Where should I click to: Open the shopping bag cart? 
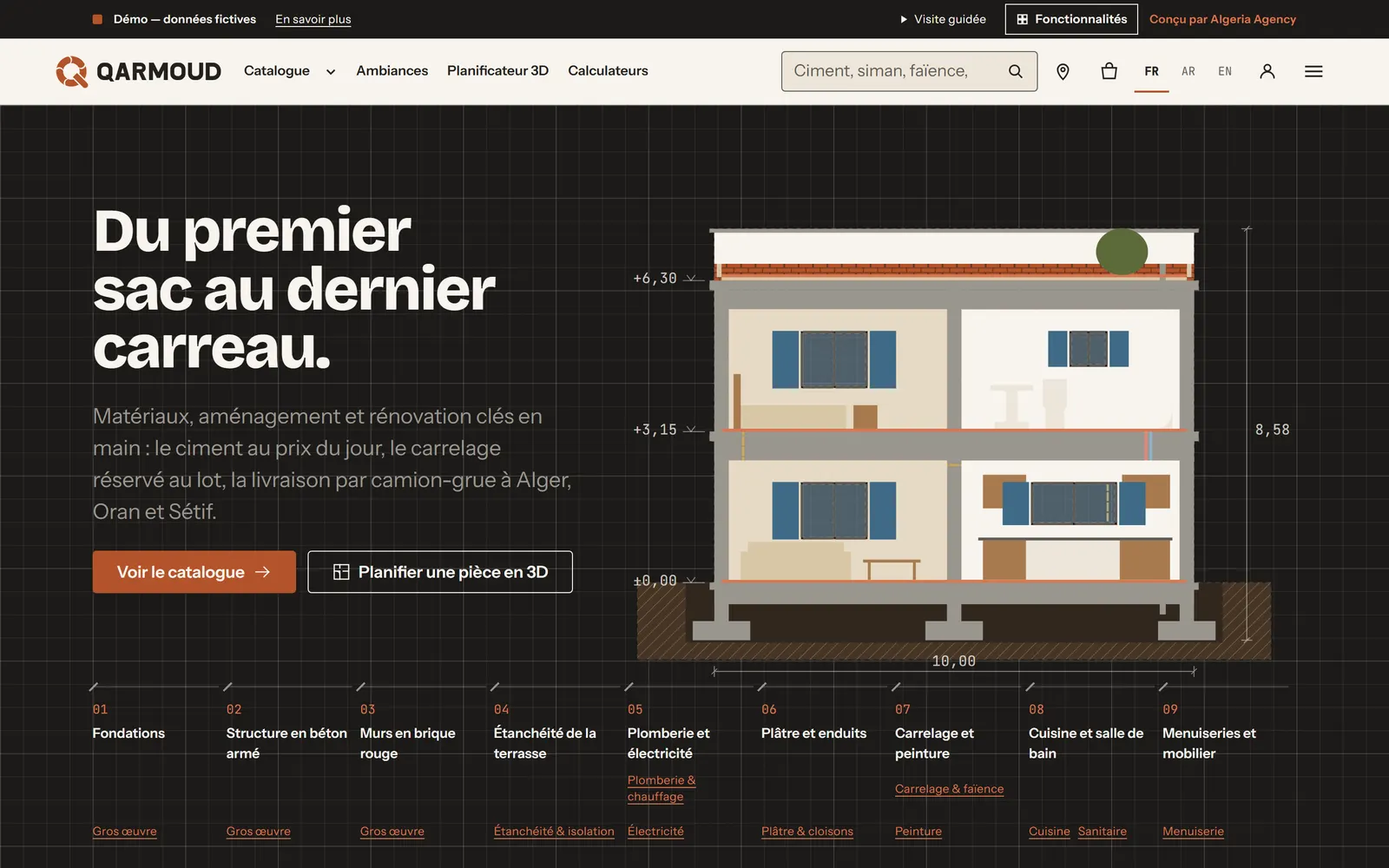click(x=1109, y=71)
